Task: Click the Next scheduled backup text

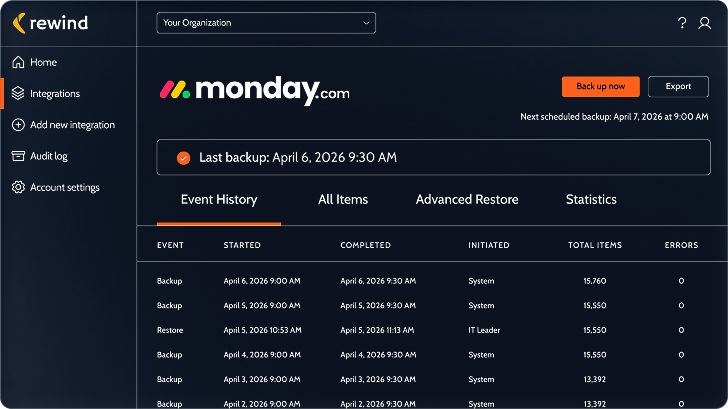Action: point(614,117)
